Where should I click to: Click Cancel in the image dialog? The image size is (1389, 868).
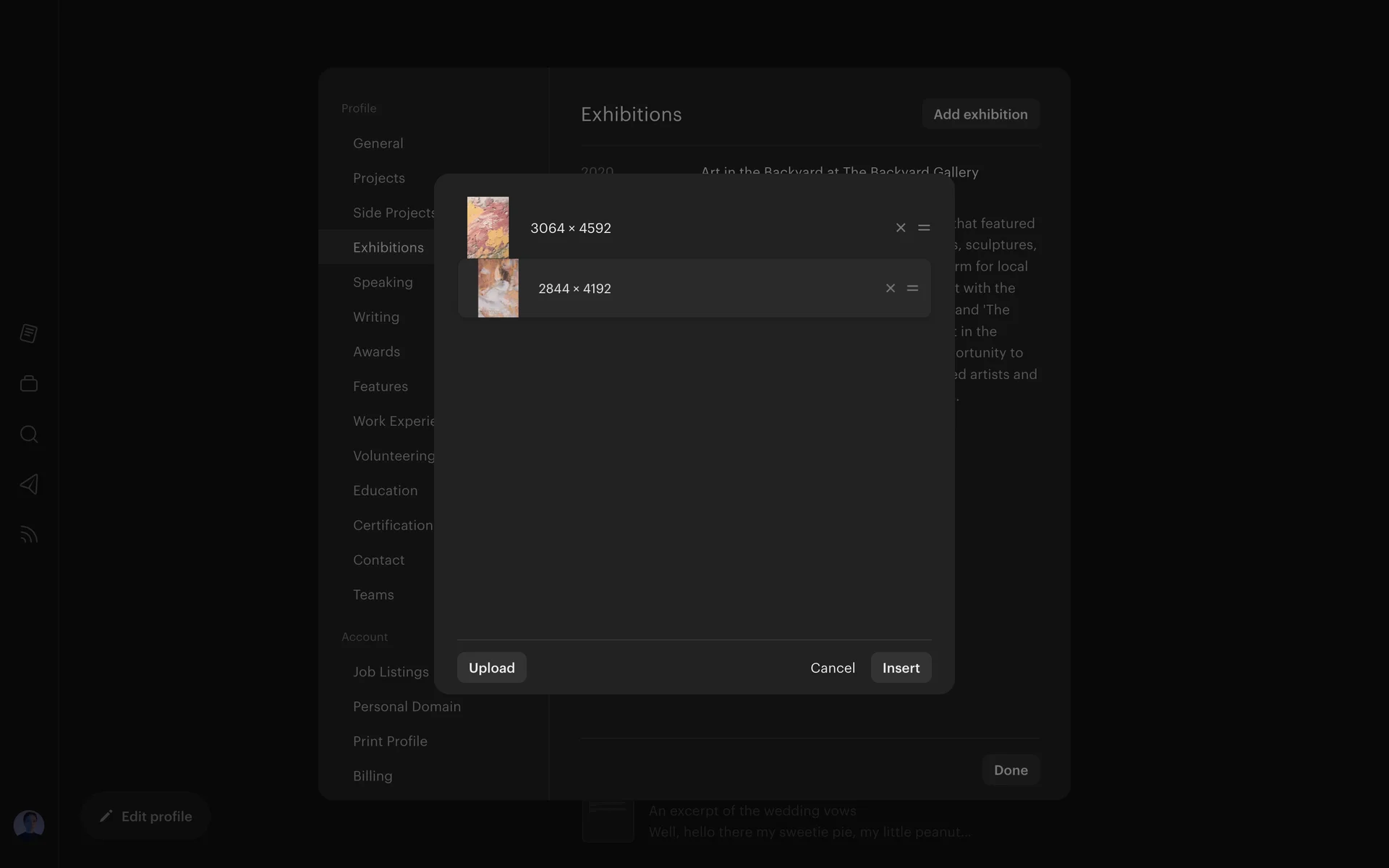(832, 668)
